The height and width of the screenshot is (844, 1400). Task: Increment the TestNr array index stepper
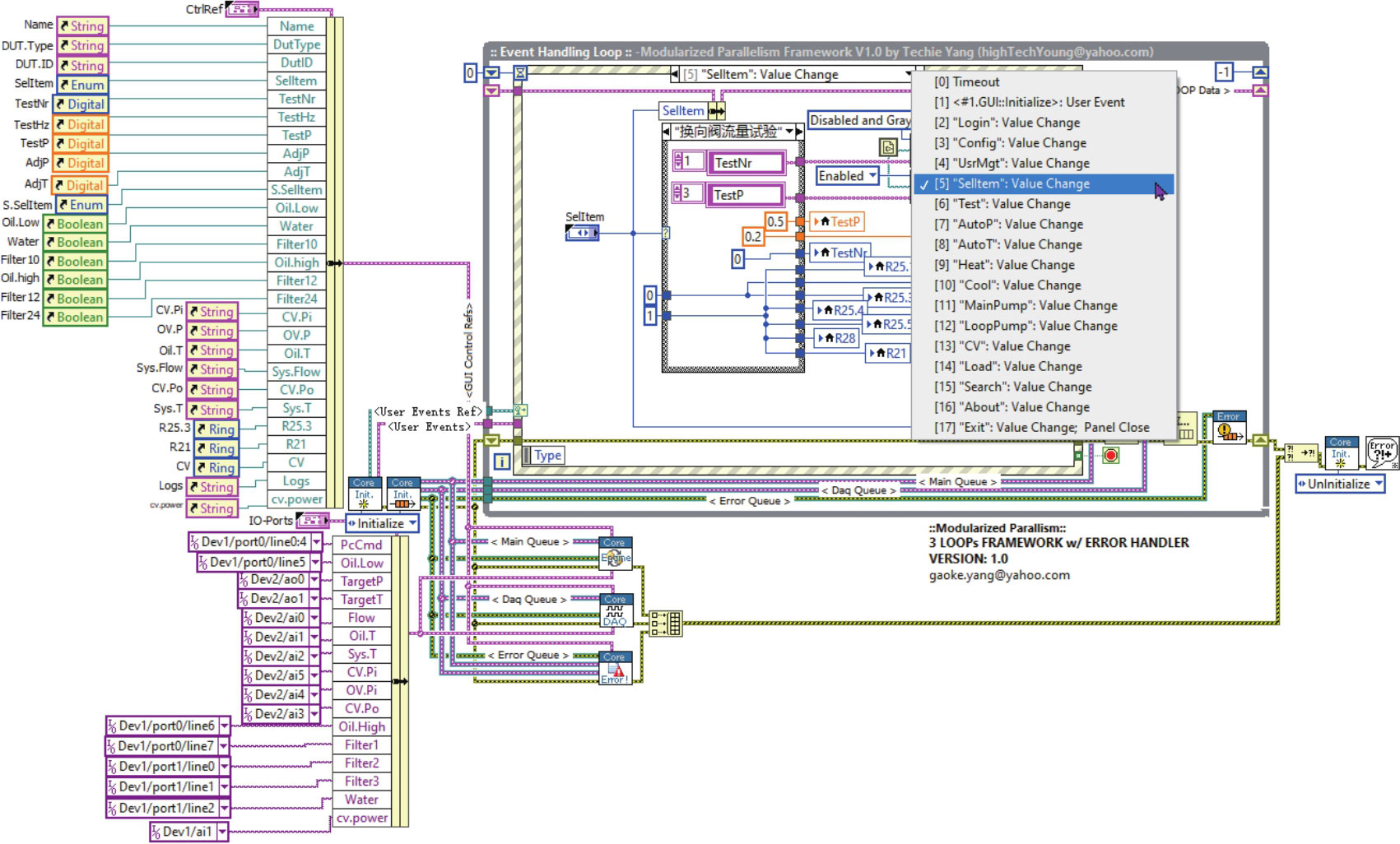(678, 158)
